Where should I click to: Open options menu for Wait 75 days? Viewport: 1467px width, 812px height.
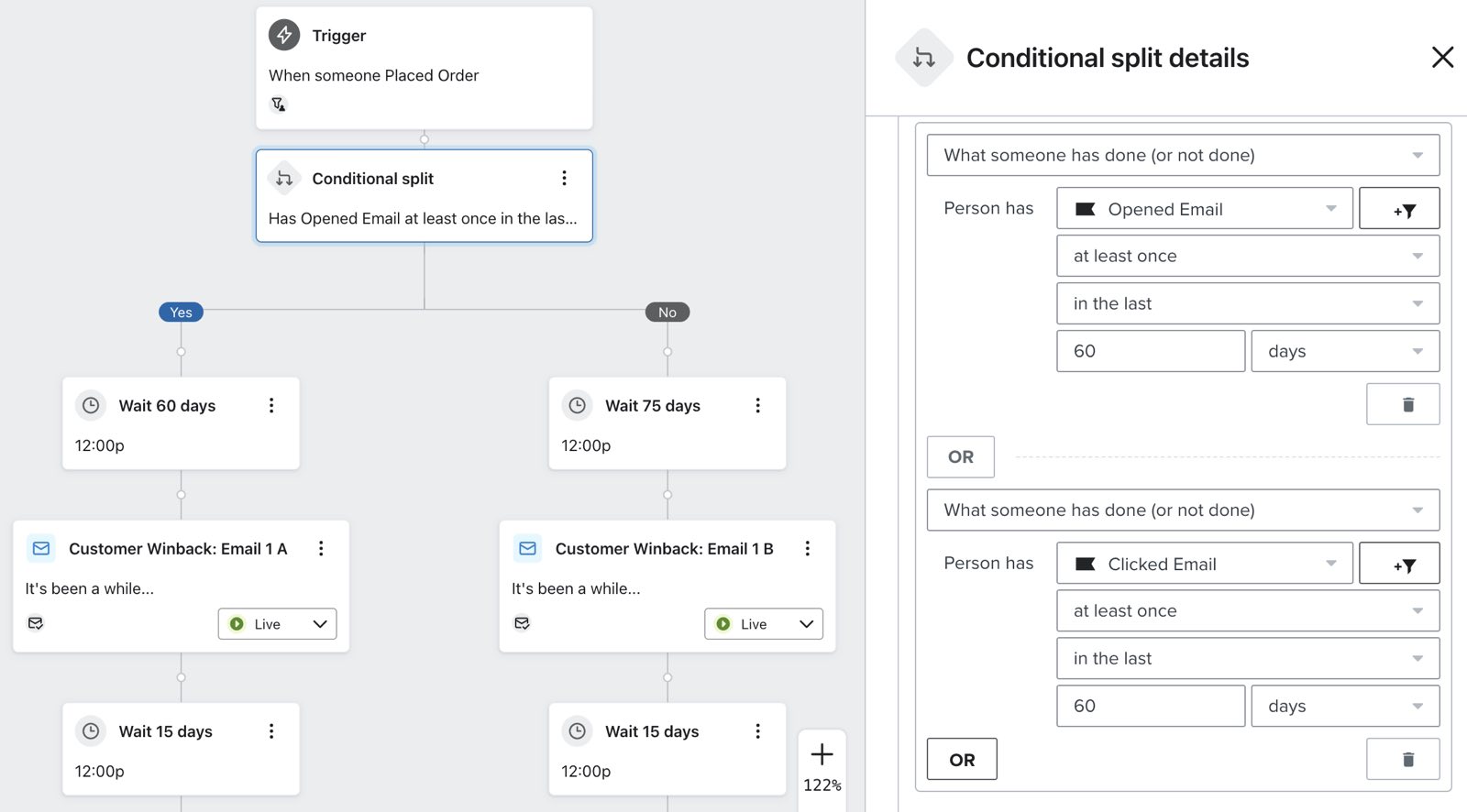tap(757, 405)
